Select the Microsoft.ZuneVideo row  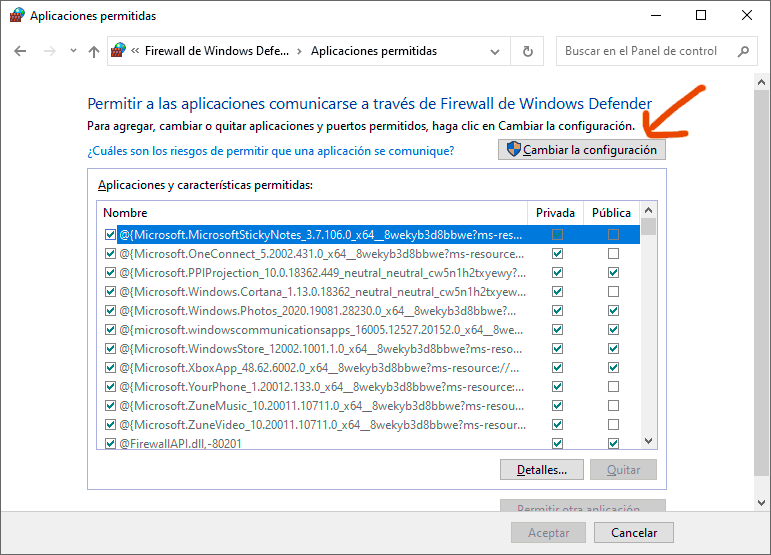(369, 425)
